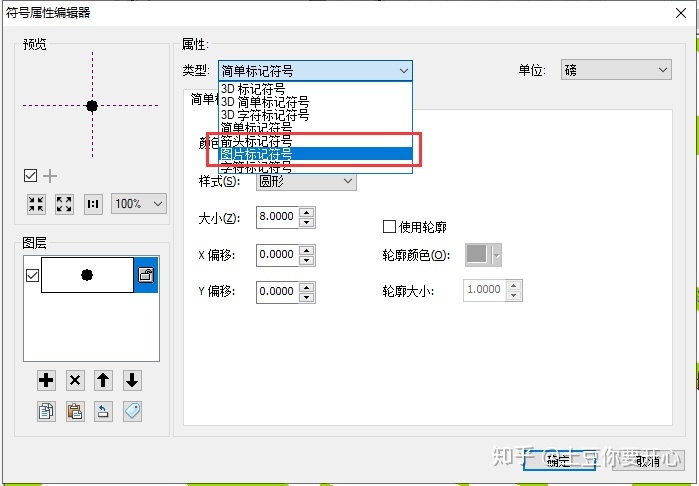The width and height of the screenshot is (699, 486).
Task: Open the outline color dropdown arrow
Action: tap(496, 255)
